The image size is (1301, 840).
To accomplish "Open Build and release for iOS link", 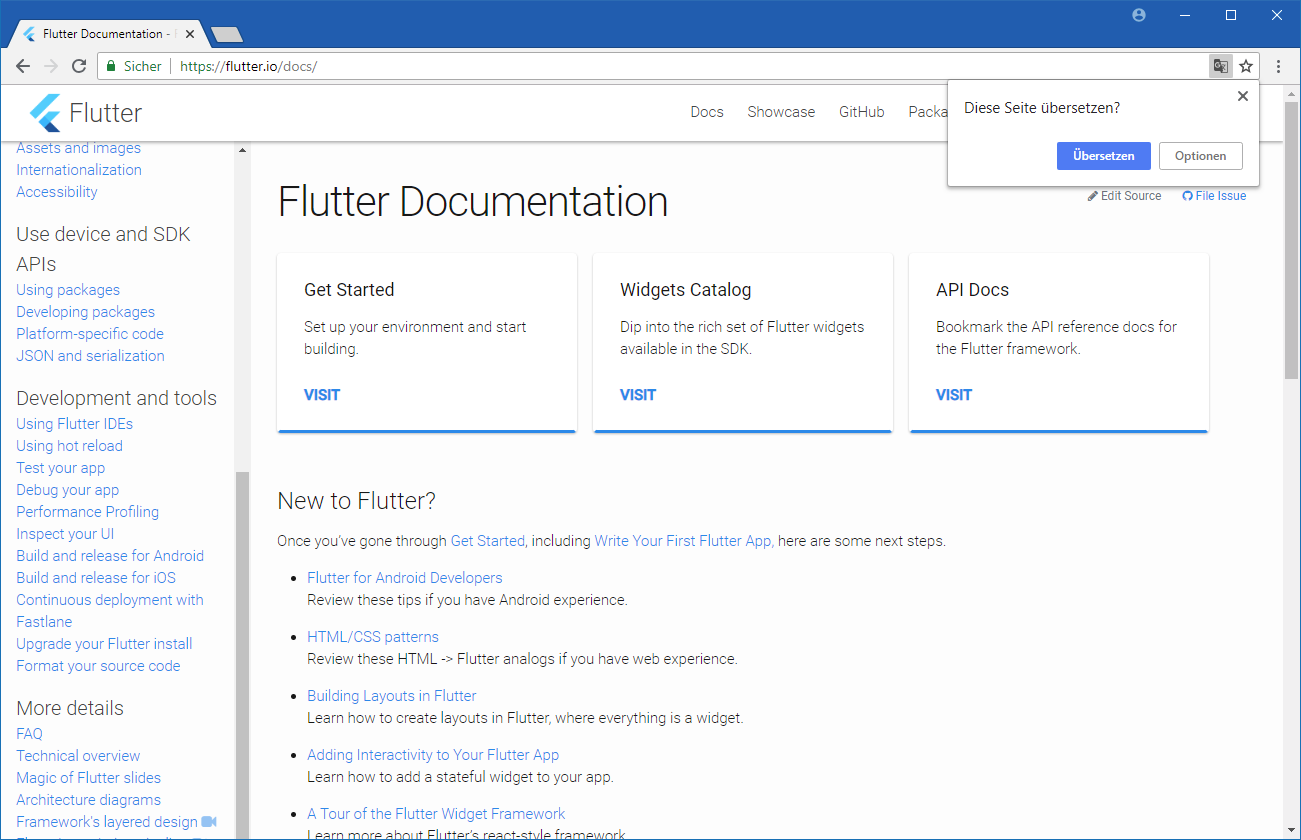I will coord(96,578).
